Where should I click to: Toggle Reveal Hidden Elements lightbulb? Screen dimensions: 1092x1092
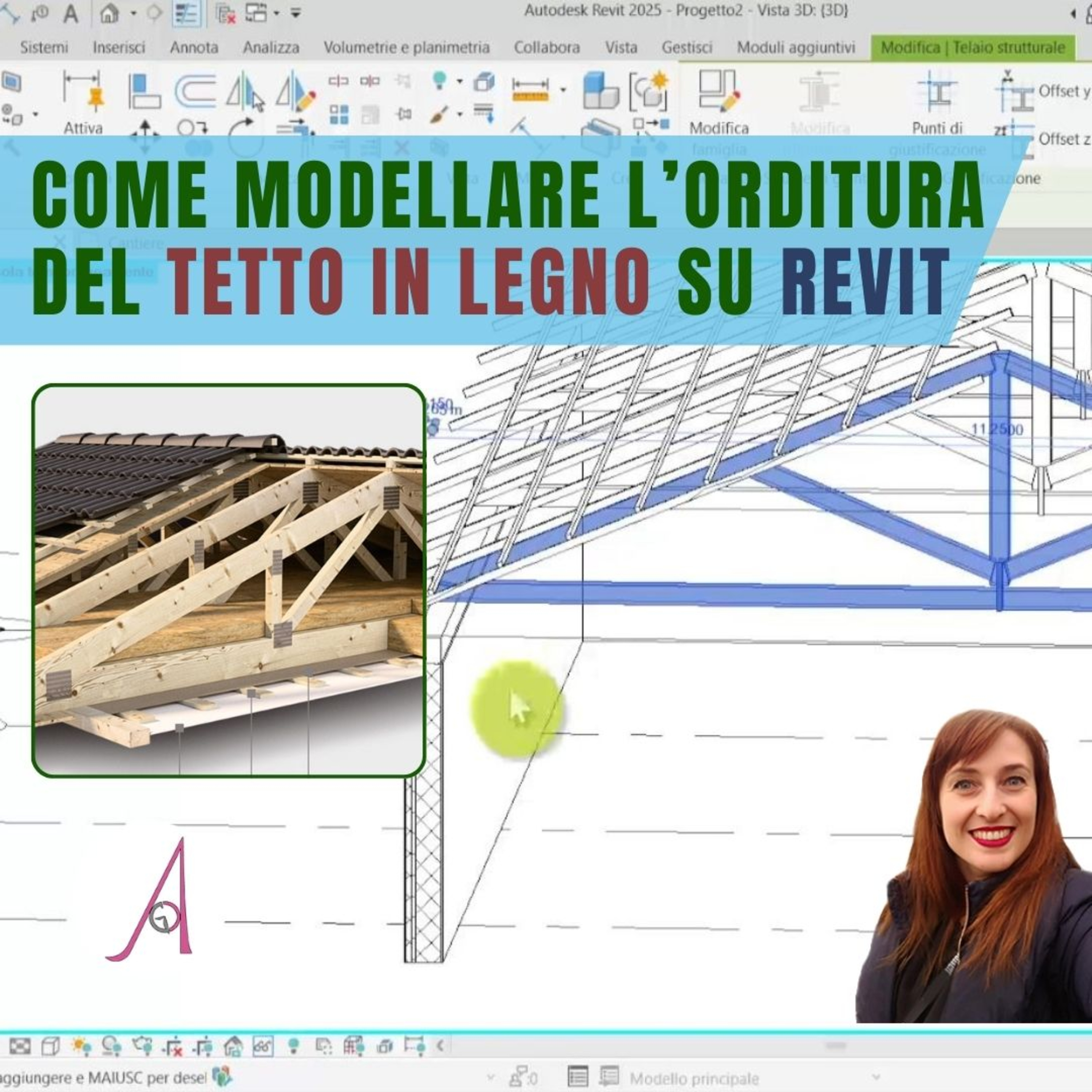coord(293,1046)
